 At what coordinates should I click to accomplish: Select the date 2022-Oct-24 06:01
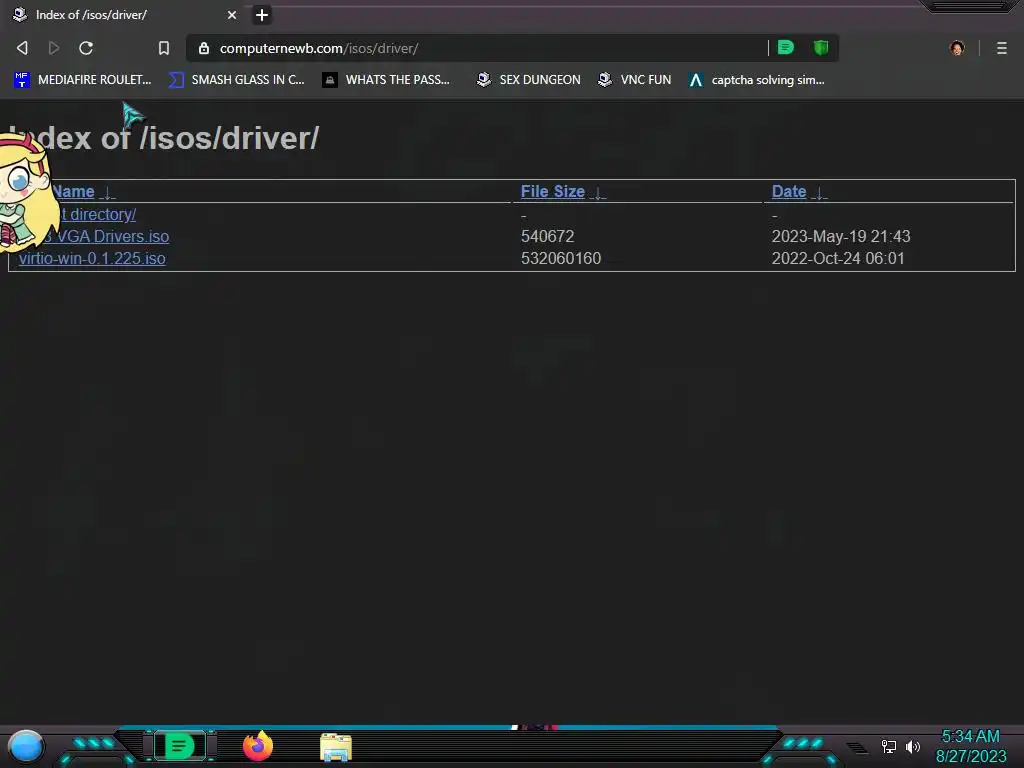coord(838,259)
